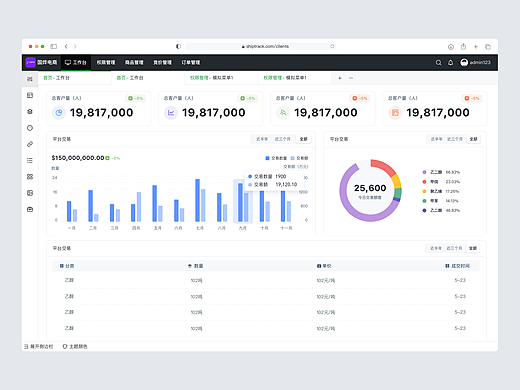Show browser tab overview icon
520x390 pixels.
(x=488, y=47)
